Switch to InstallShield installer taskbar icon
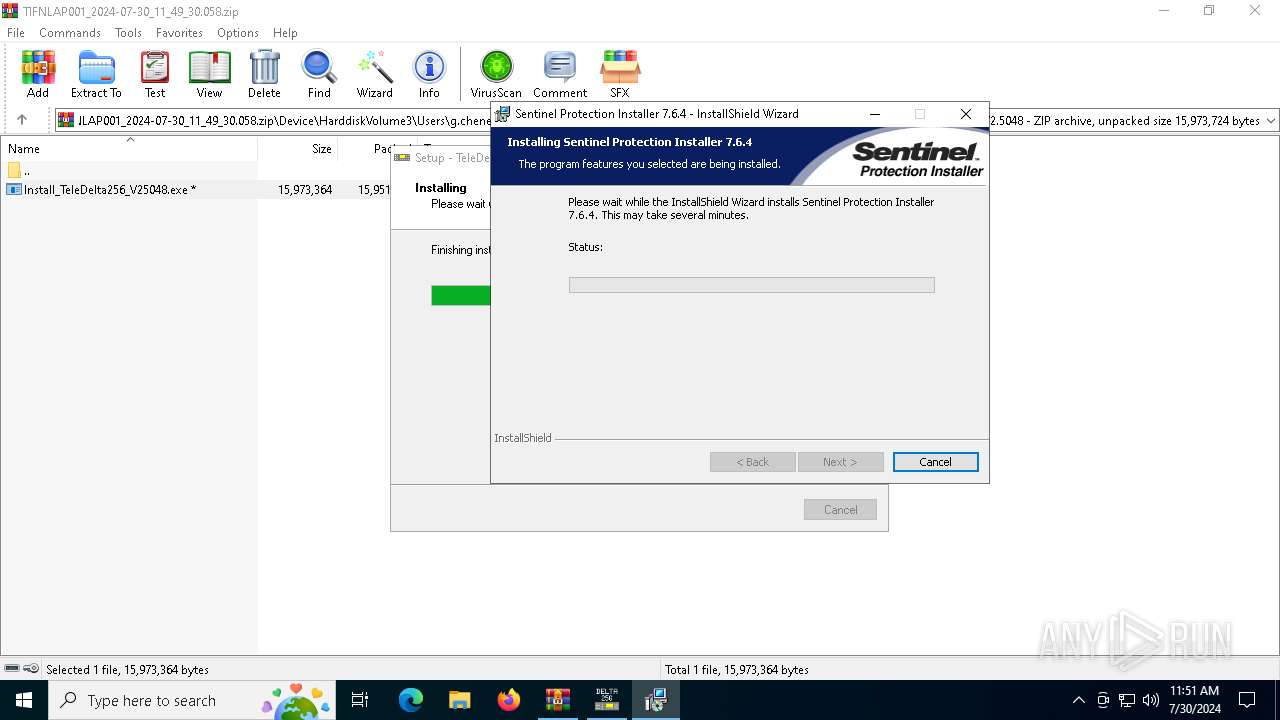 tap(656, 700)
